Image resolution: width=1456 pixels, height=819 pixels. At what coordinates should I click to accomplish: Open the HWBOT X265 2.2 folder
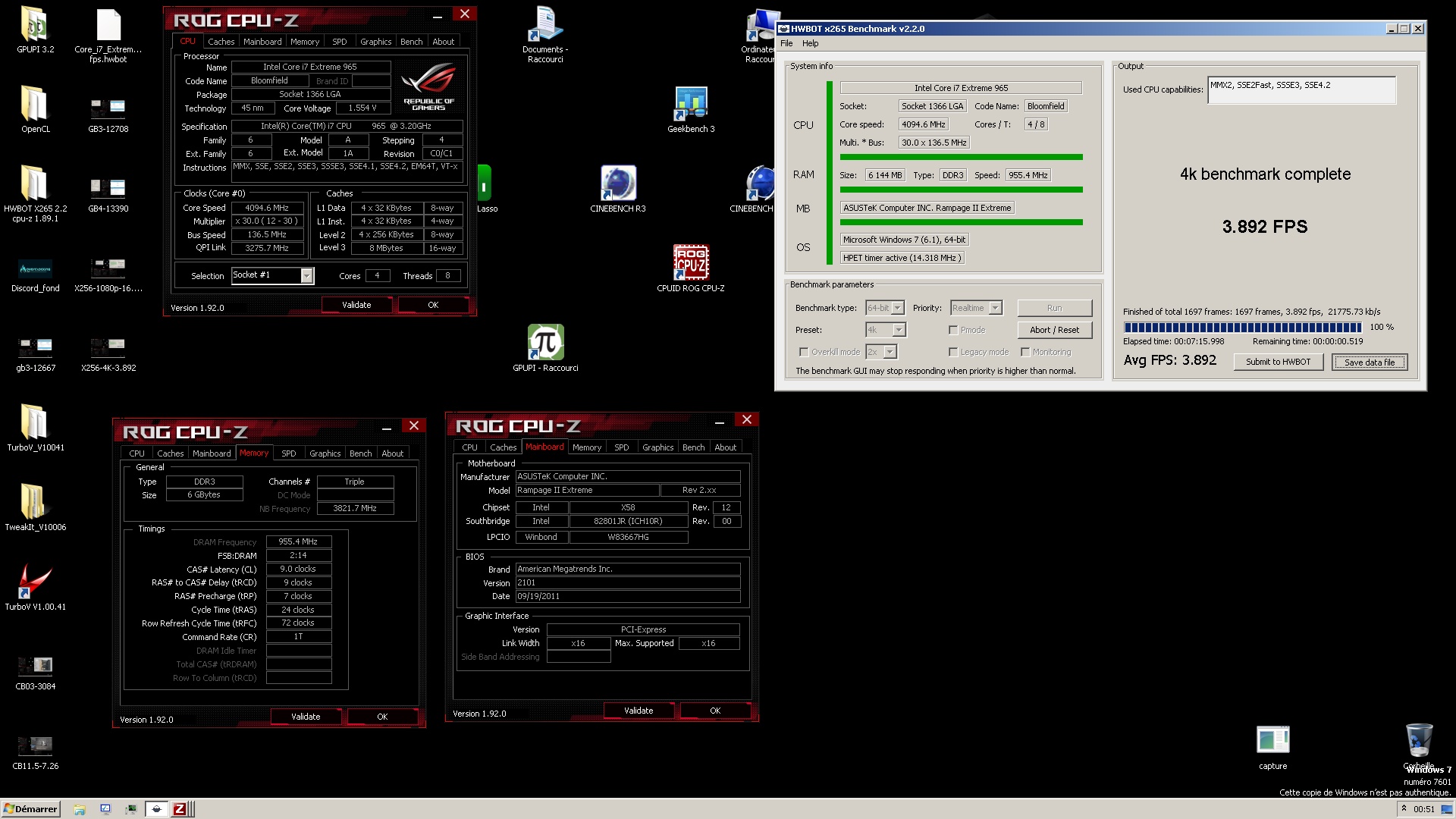[x=35, y=193]
